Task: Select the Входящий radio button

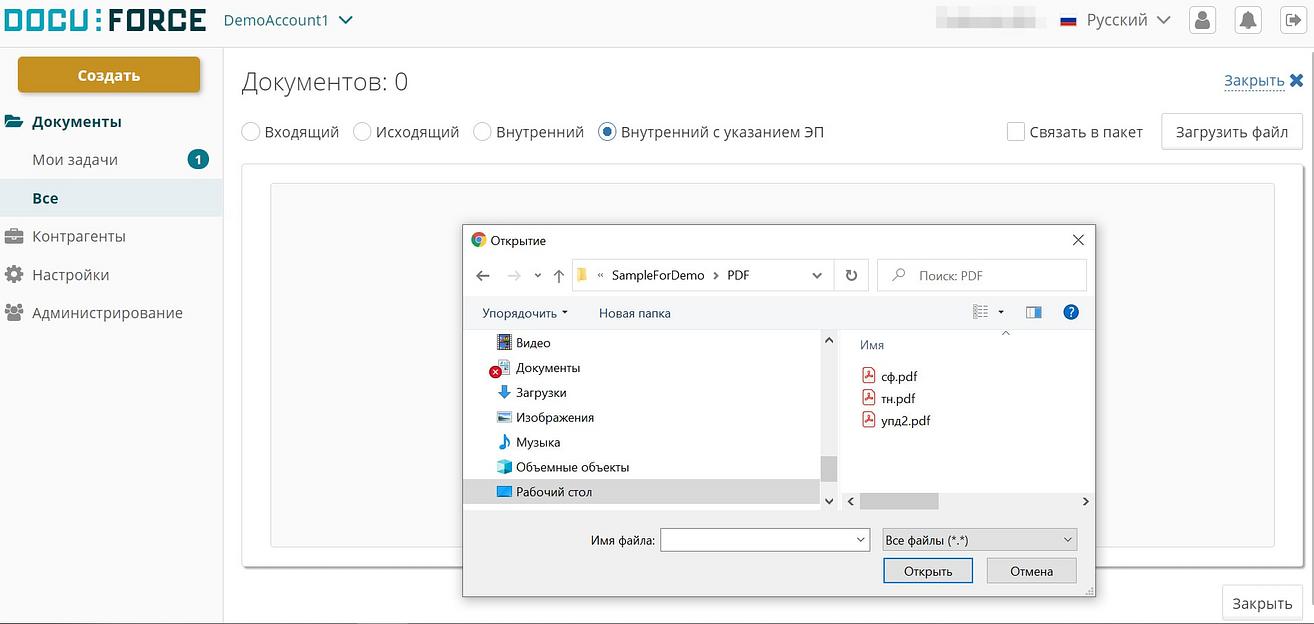Action: 251,132
